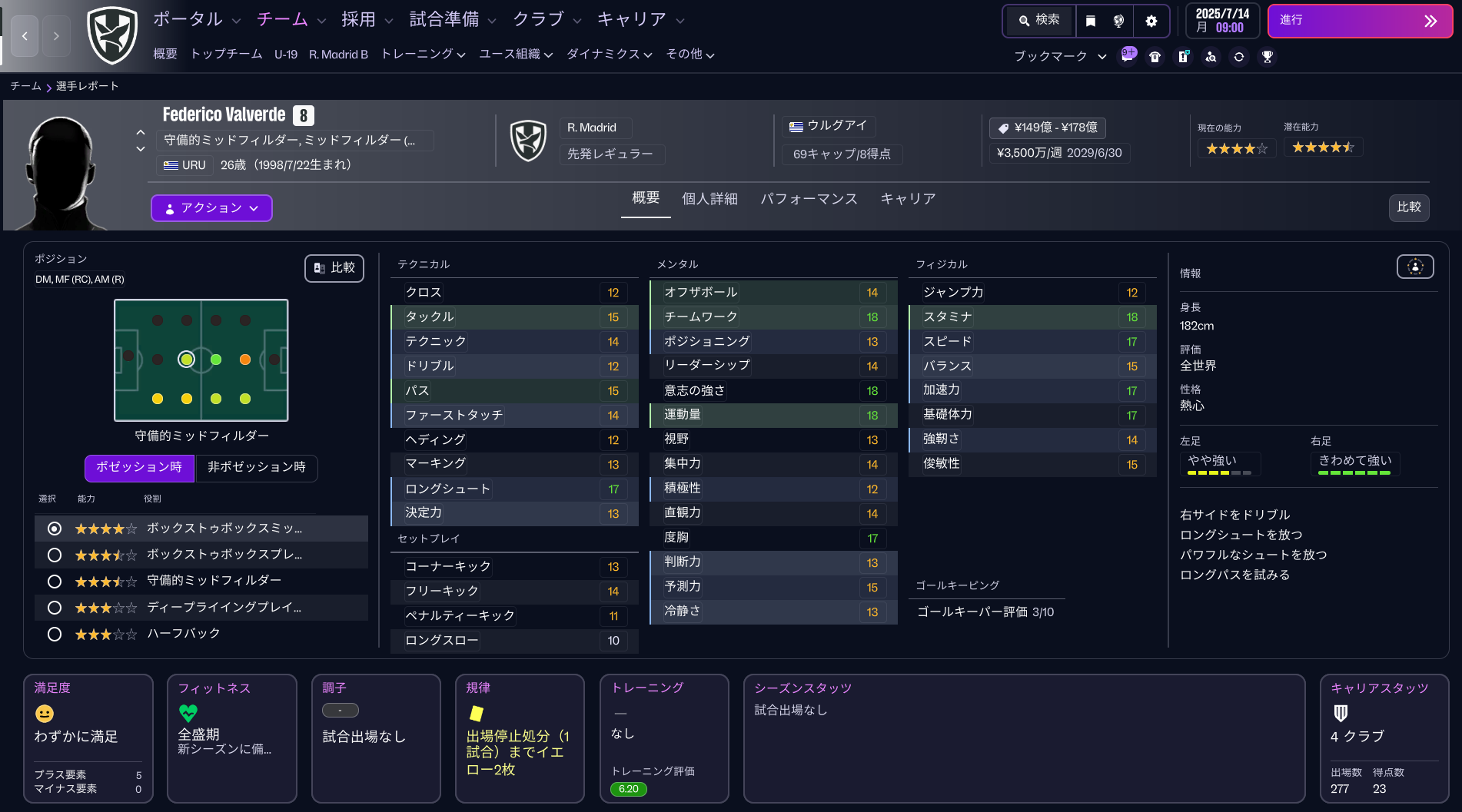Click the bookmark flag icon

tap(1090, 21)
